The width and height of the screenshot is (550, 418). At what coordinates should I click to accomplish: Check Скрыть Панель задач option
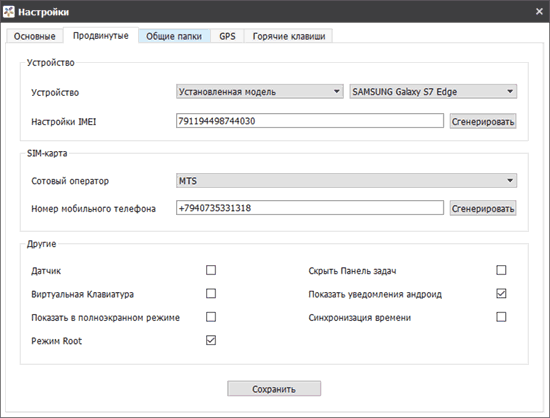(501, 270)
